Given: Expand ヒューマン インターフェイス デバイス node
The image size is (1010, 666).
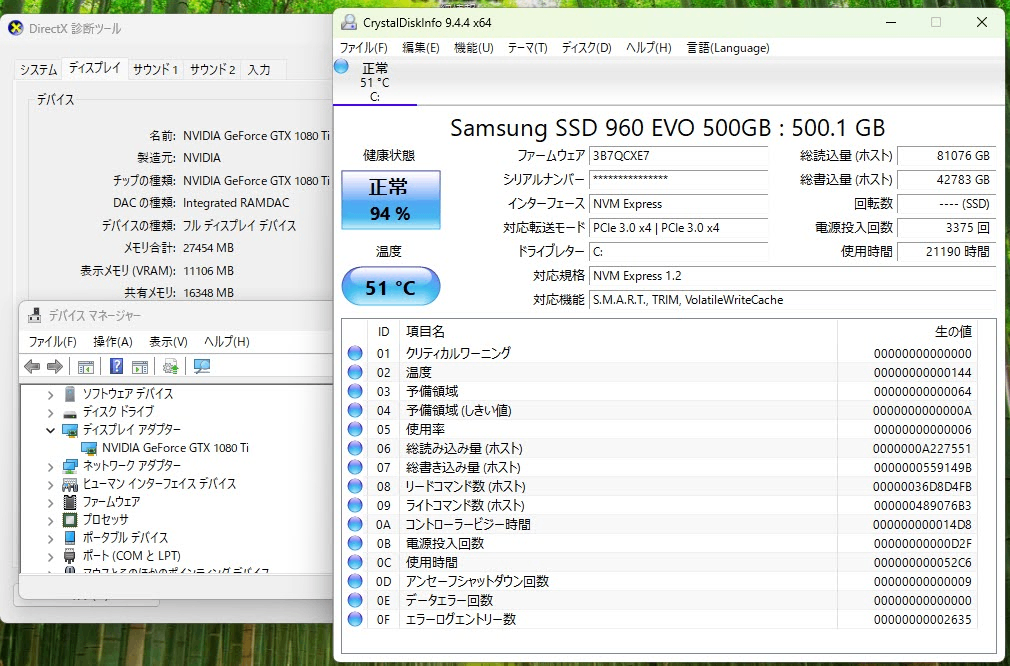Looking at the screenshot, I should point(50,484).
